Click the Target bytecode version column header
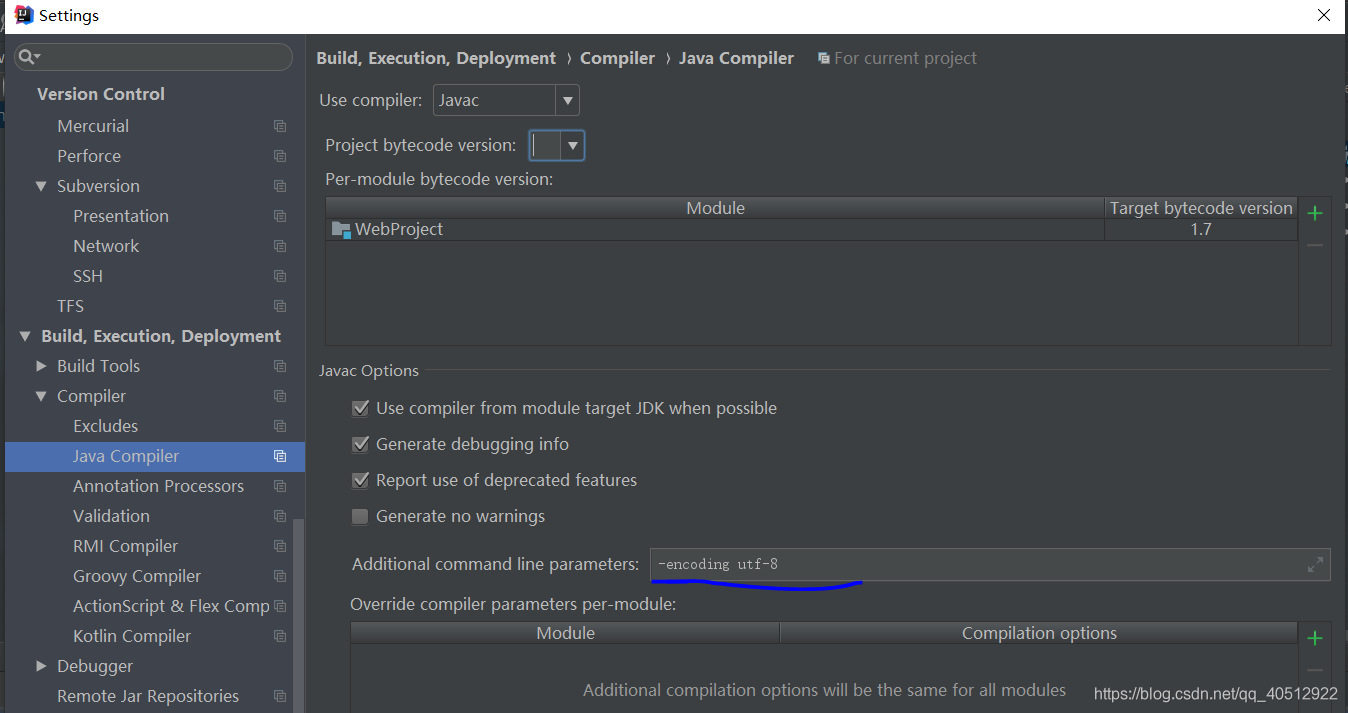 pos(1201,208)
